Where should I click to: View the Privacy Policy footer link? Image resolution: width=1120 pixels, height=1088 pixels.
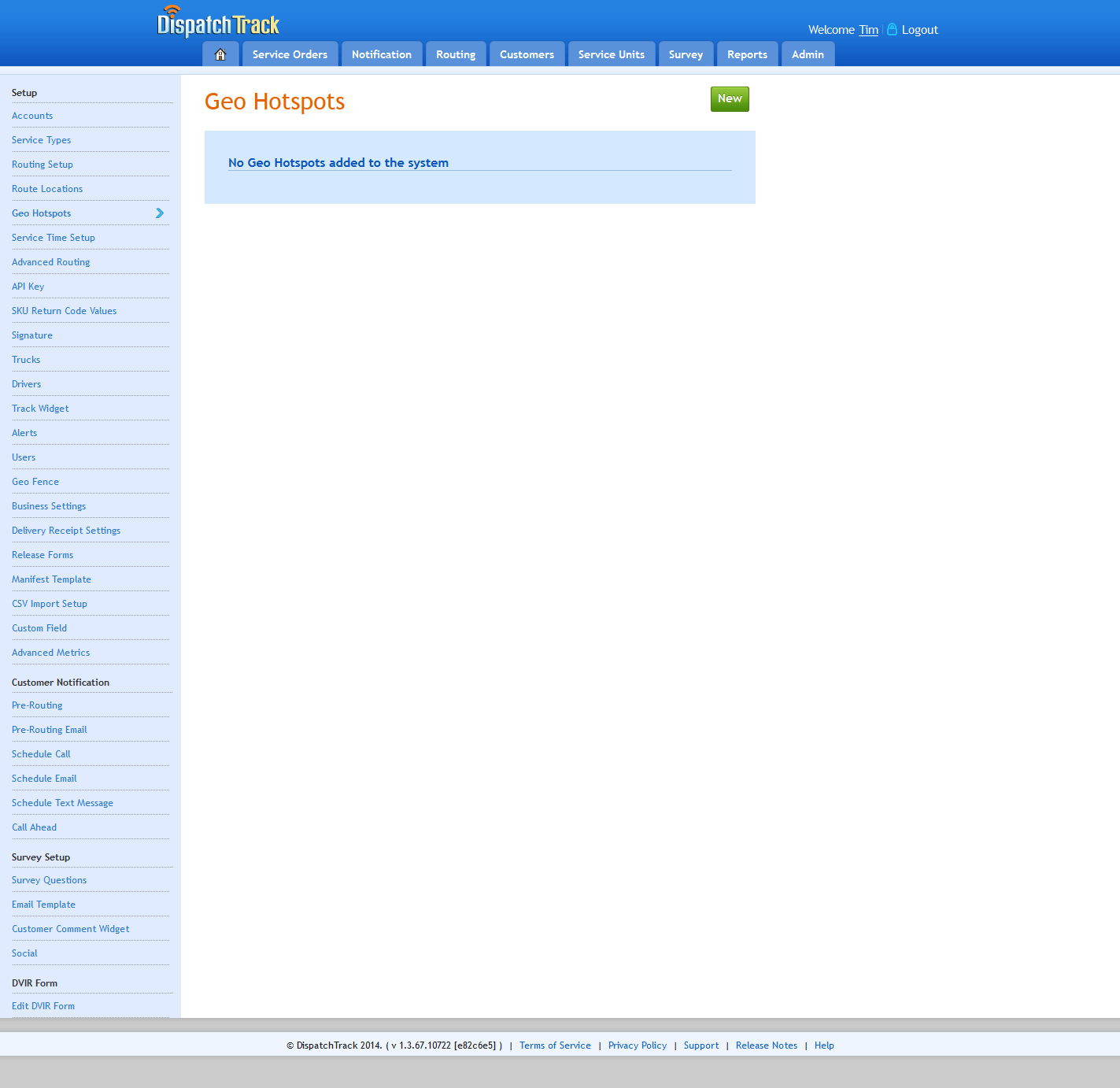[638, 1045]
